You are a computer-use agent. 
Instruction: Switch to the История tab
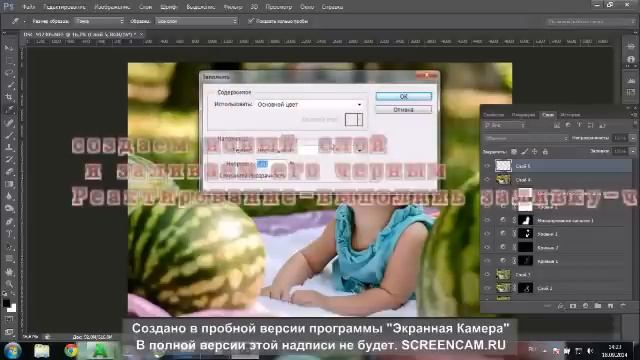[x=570, y=115]
